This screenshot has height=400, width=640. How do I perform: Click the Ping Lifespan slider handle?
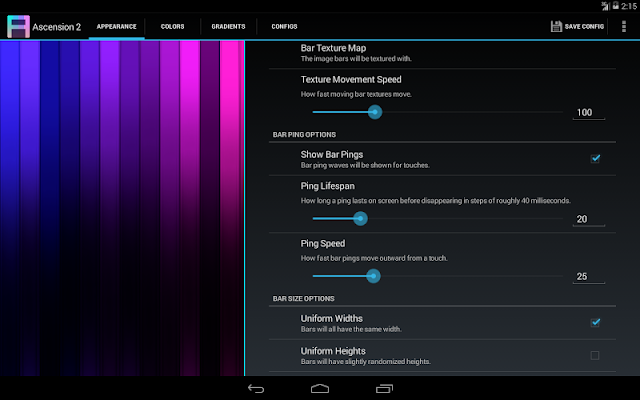[360, 218]
